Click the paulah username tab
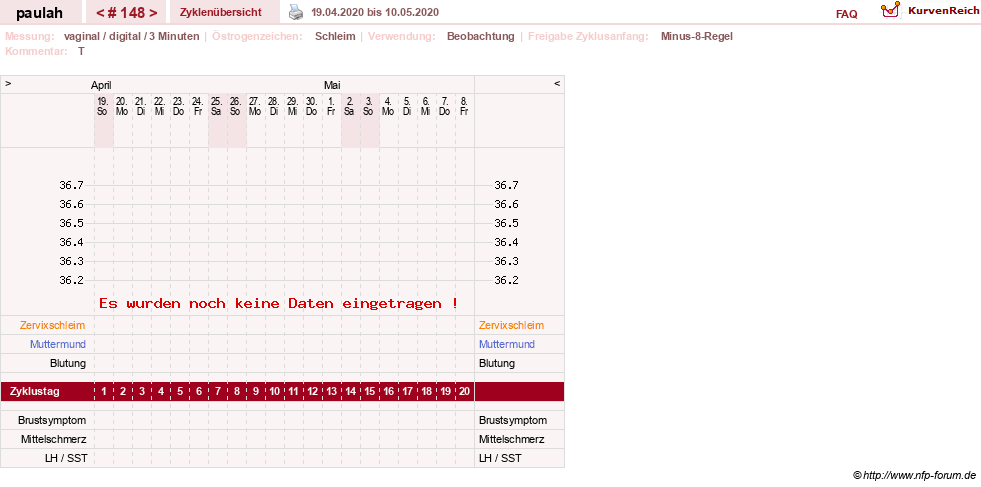 39,13
